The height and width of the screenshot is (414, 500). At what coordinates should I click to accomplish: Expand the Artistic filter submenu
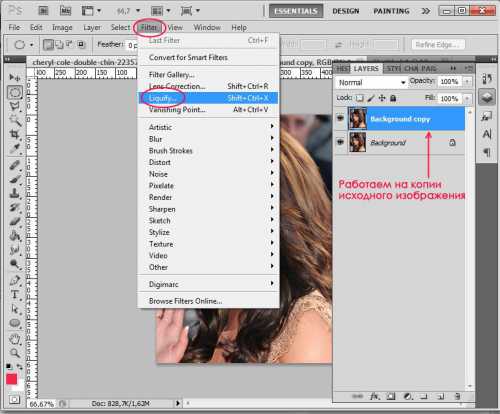(209, 127)
